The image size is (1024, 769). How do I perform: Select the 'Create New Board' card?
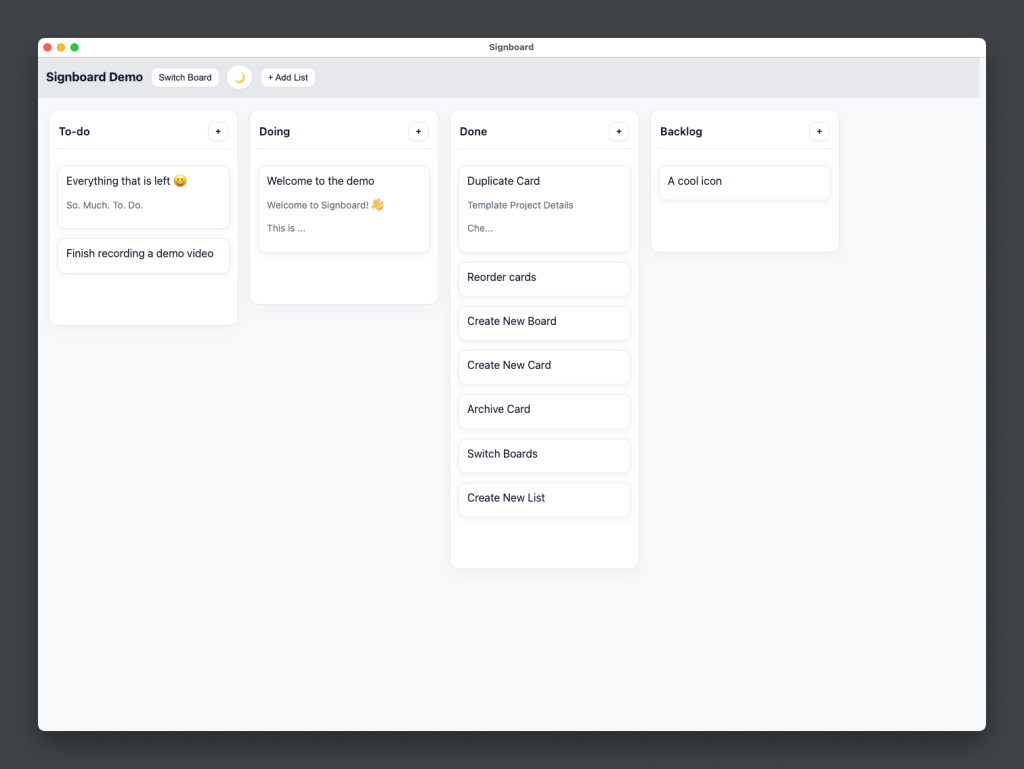(544, 323)
